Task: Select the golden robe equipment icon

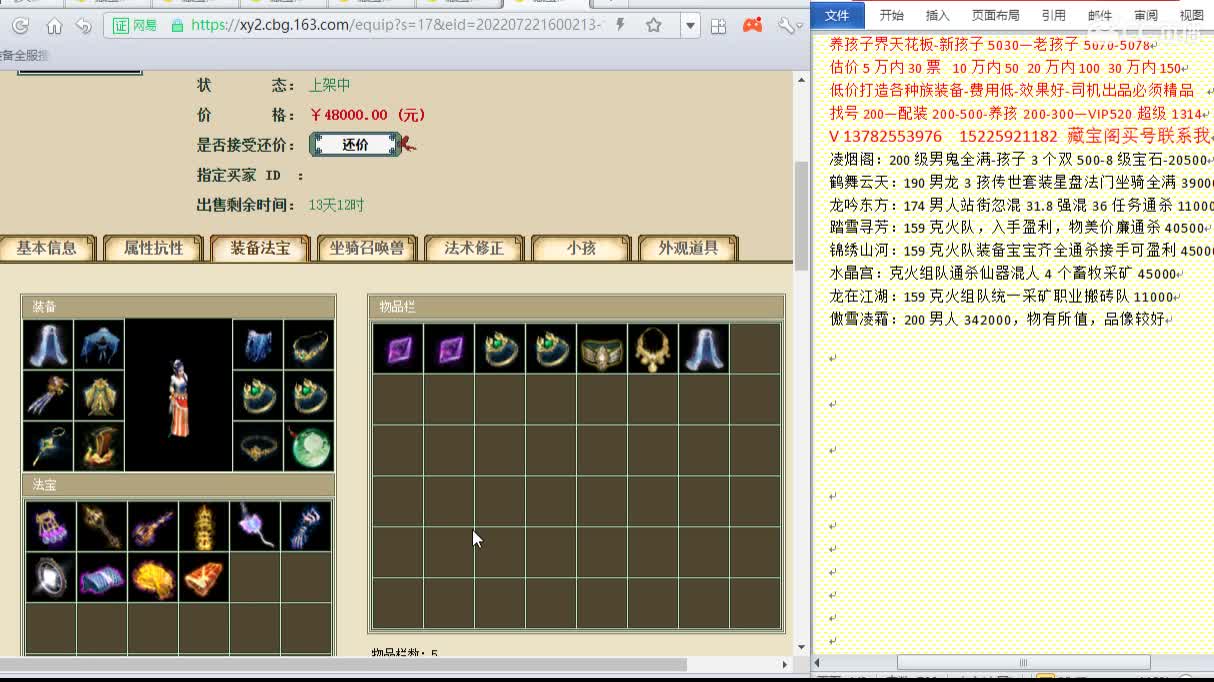Action: point(99,396)
